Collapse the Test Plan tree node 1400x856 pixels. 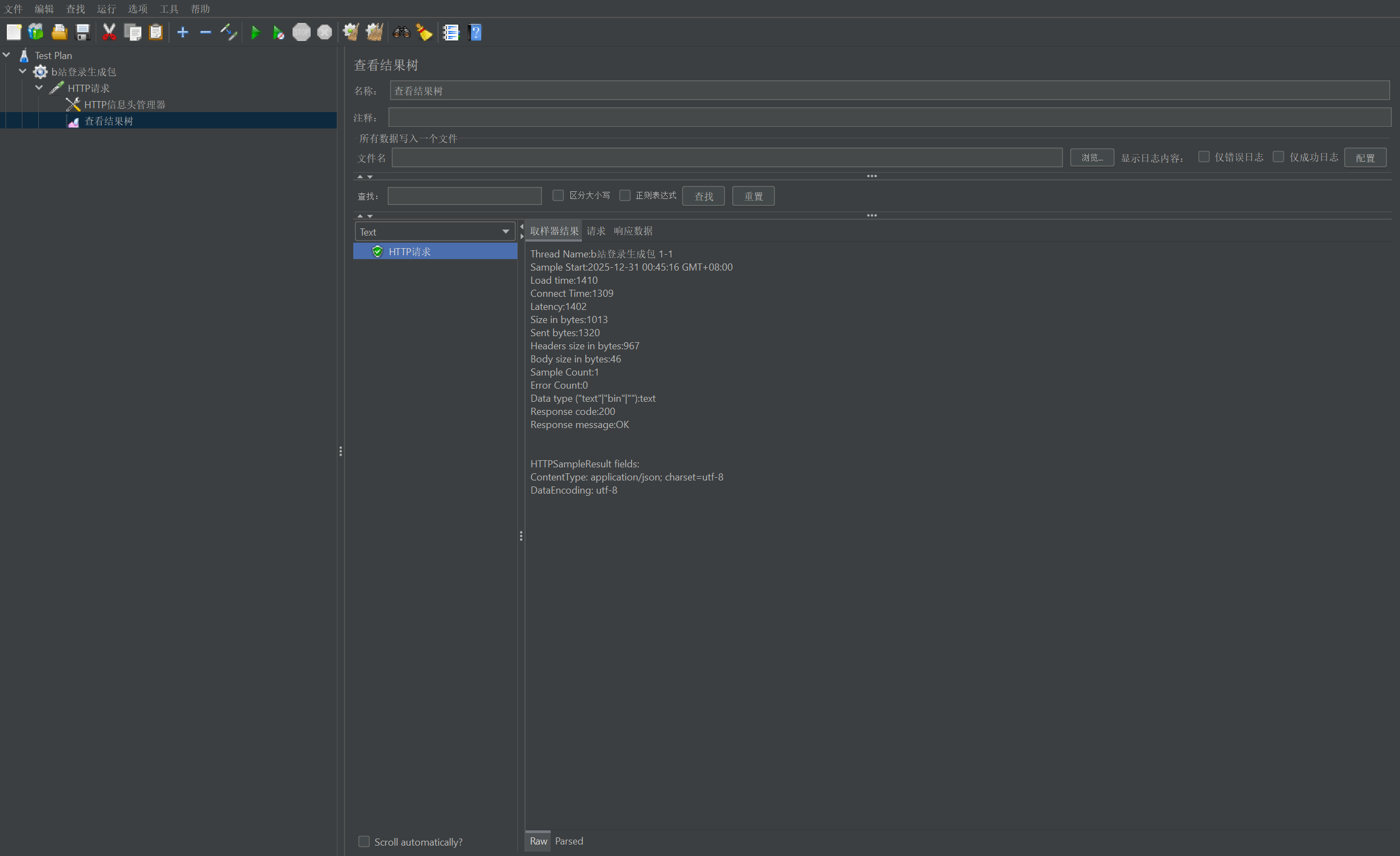point(7,55)
